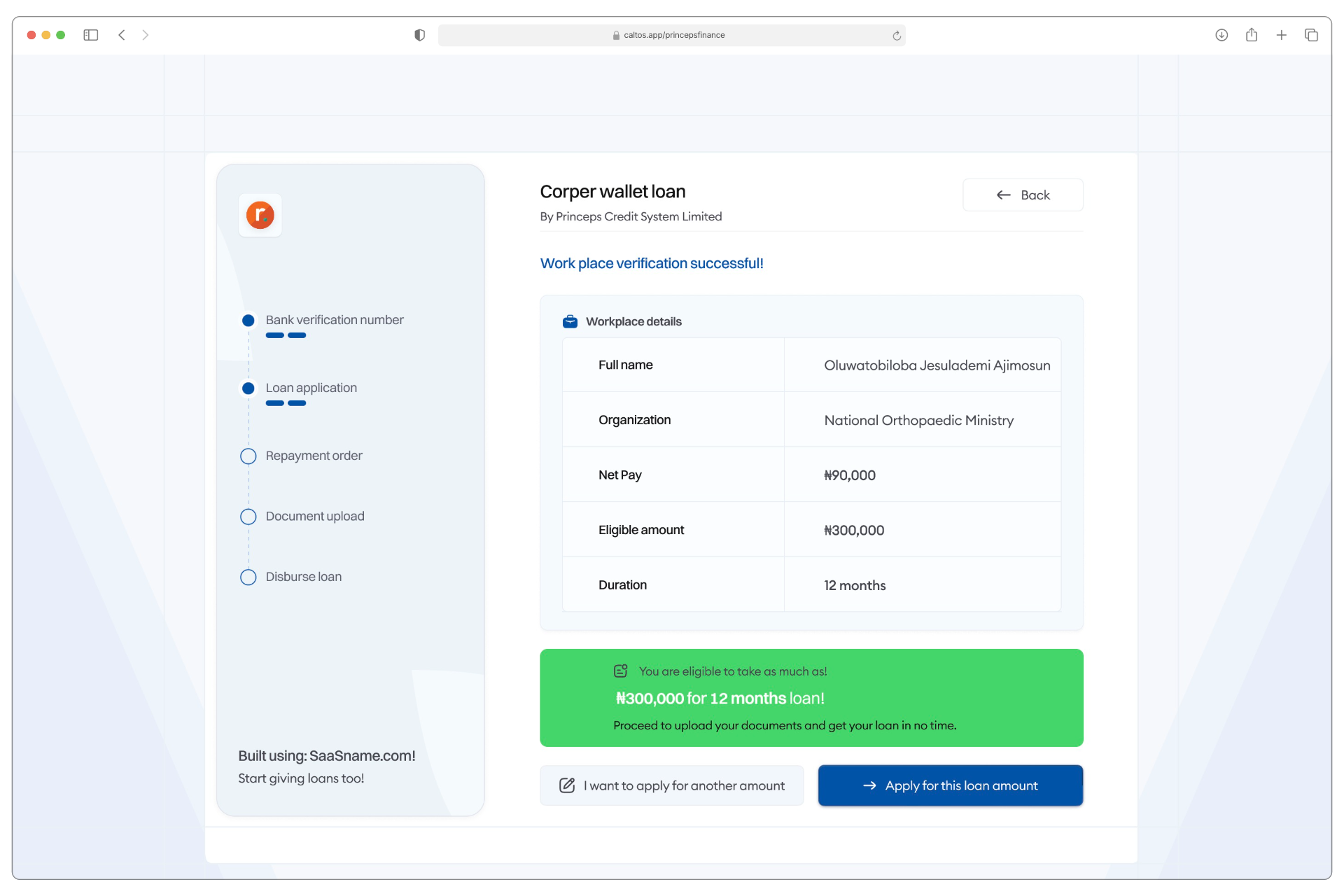Click the address bar URL field

point(673,35)
